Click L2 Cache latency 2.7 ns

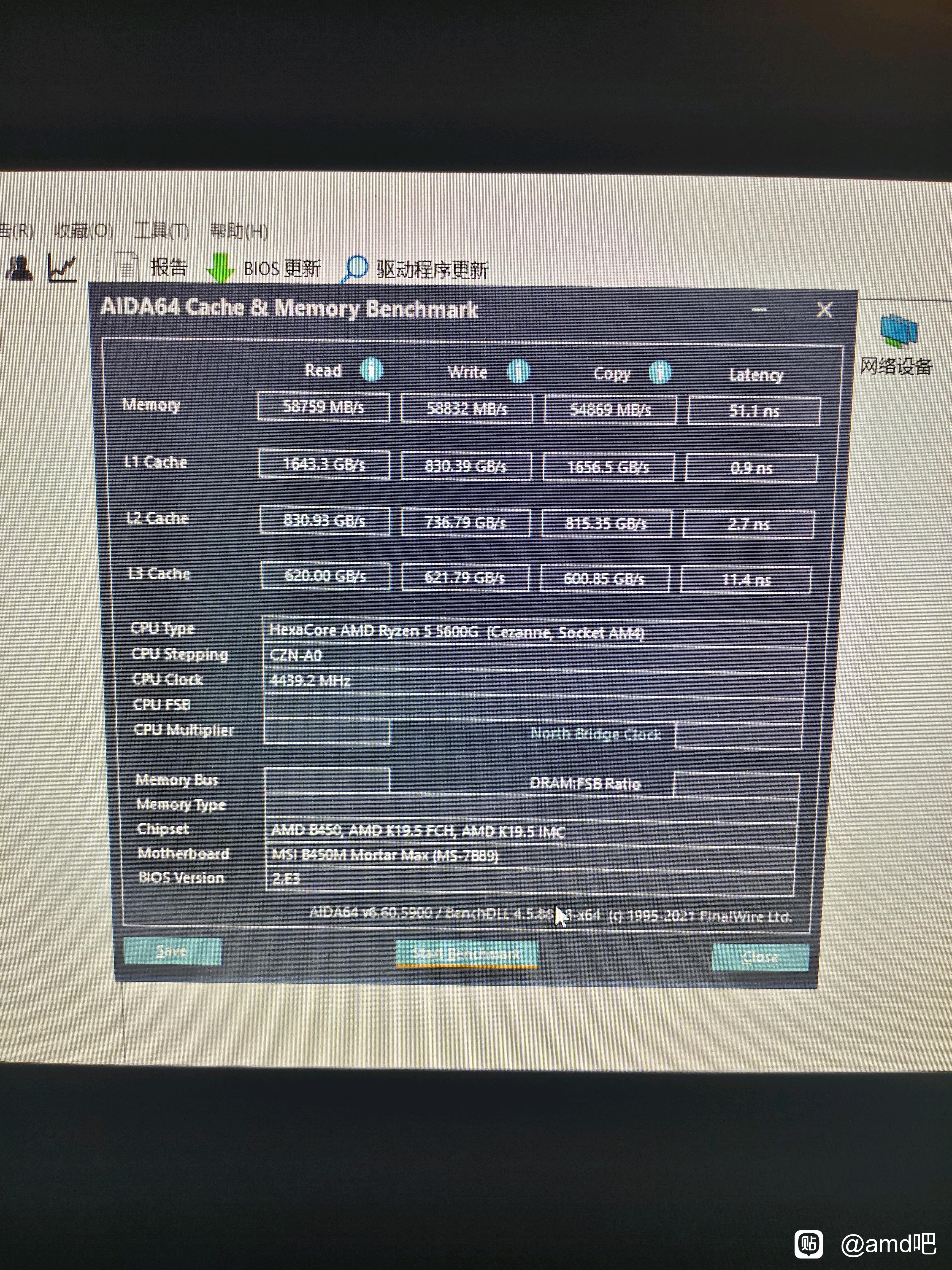coord(748,525)
